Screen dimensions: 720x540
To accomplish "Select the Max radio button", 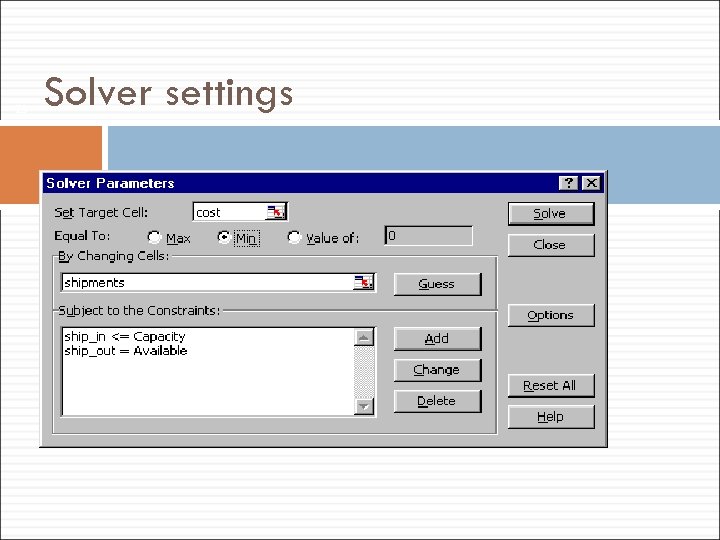I will (154, 237).
